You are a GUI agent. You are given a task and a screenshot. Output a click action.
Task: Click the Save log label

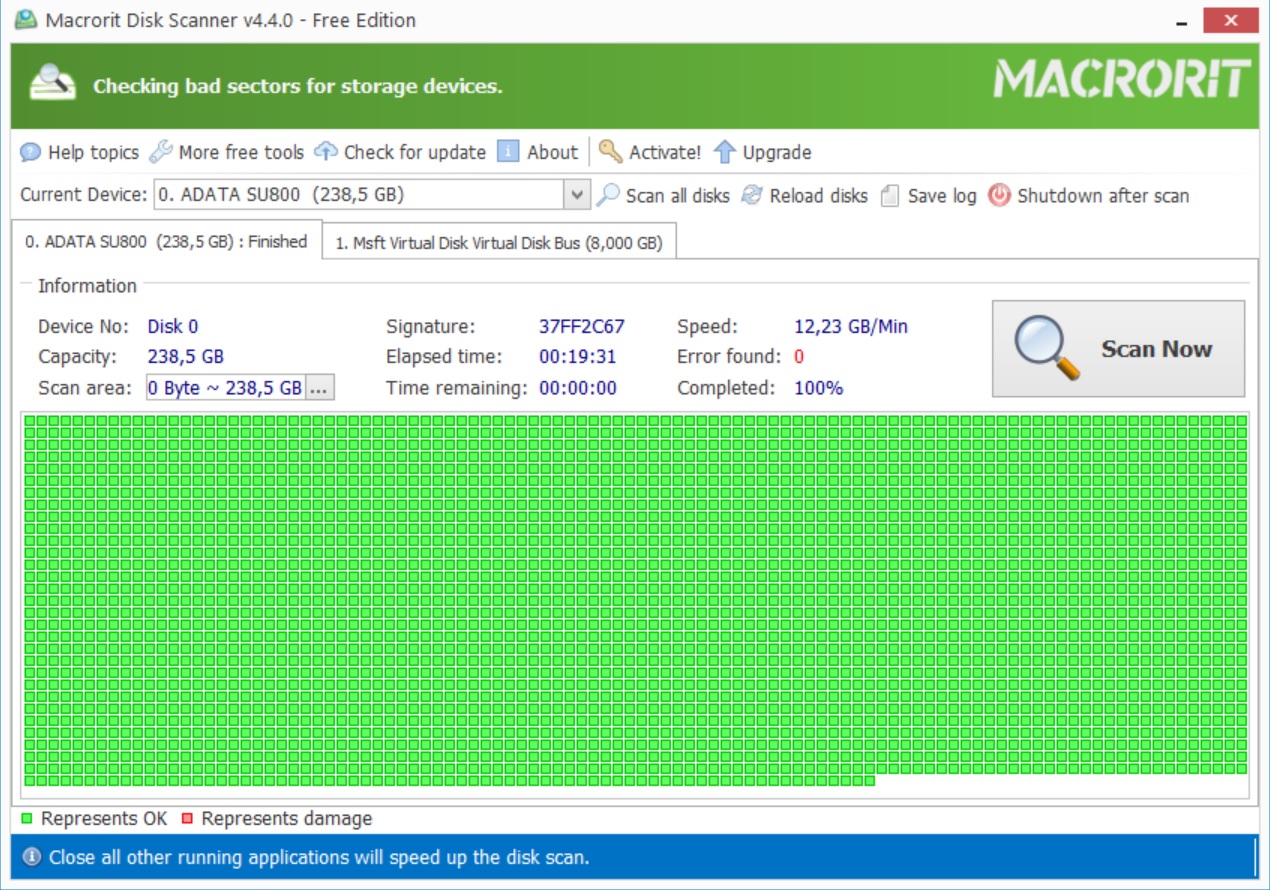pos(942,196)
